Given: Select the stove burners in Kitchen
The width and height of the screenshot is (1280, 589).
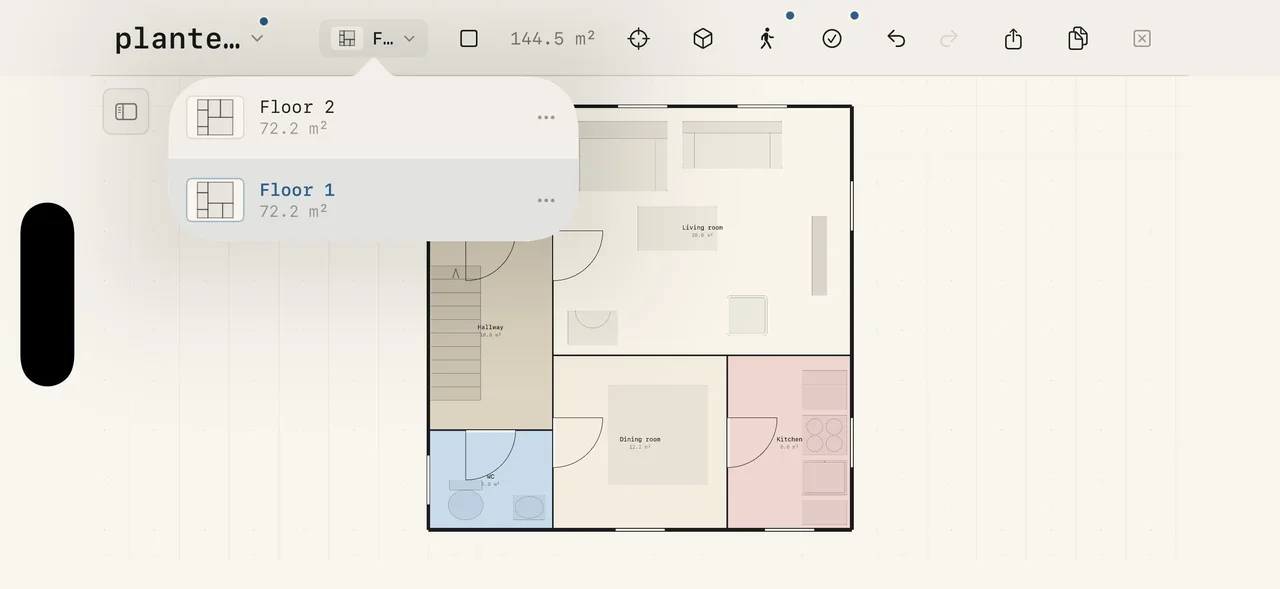Looking at the screenshot, I should pyautogui.click(x=825, y=435).
